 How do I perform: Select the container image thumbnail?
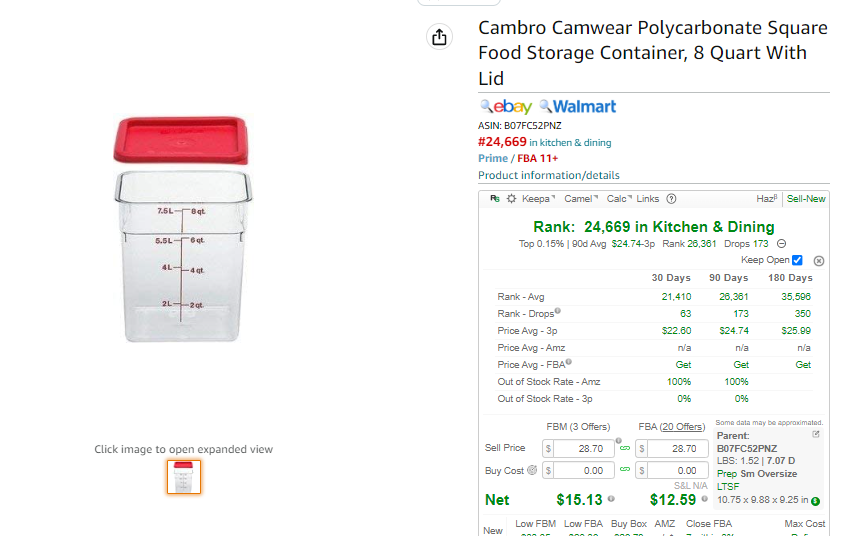point(184,477)
